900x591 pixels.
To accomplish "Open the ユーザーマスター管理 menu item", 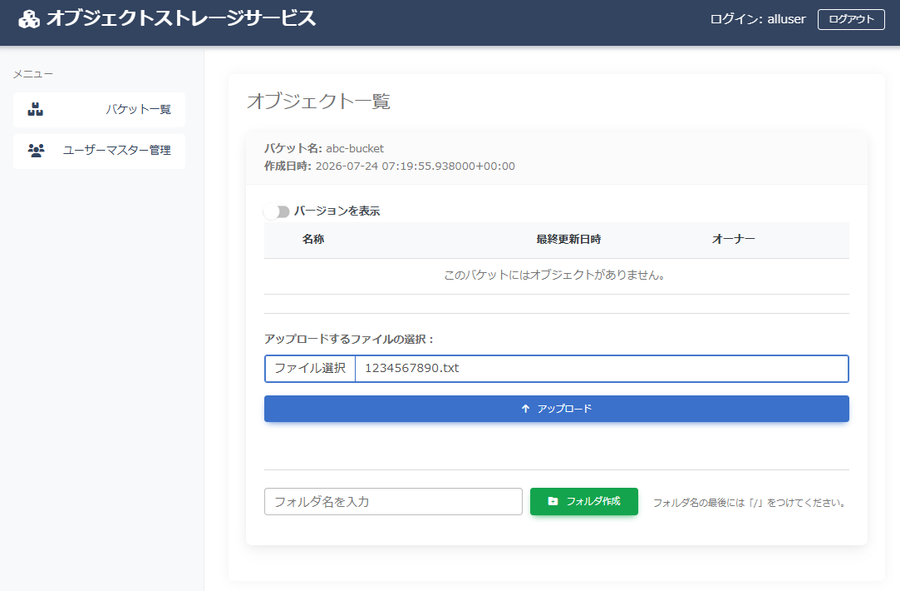I will [99, 151].
